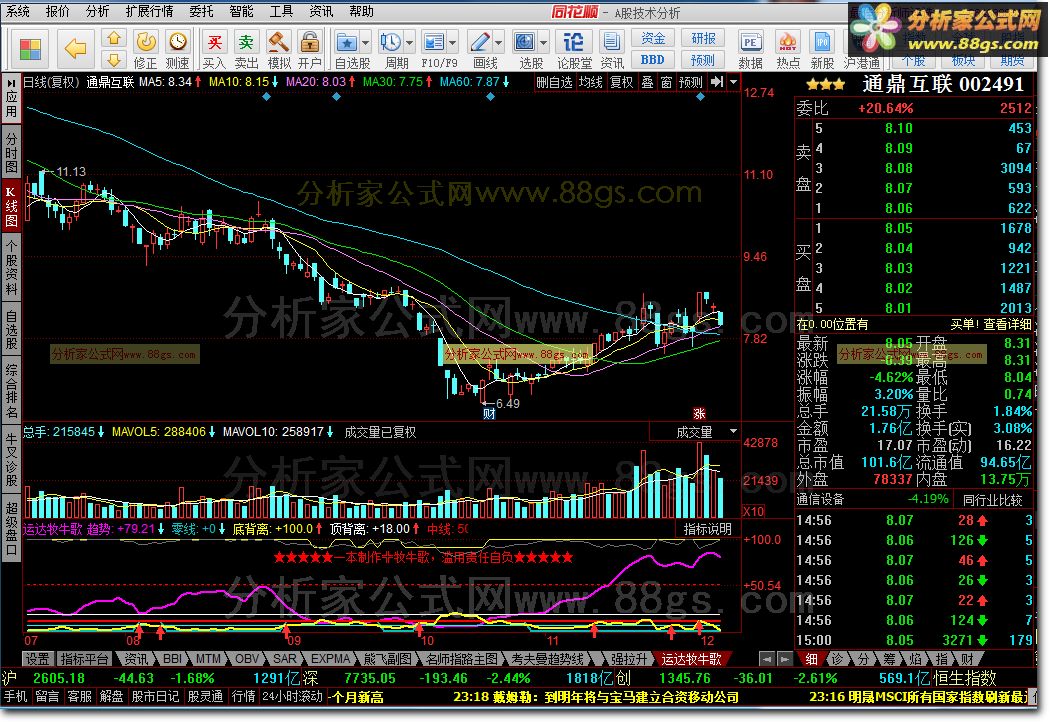Click the X10 volume scale label
The height and width of the screenshot is (722, 1050).
754,511
